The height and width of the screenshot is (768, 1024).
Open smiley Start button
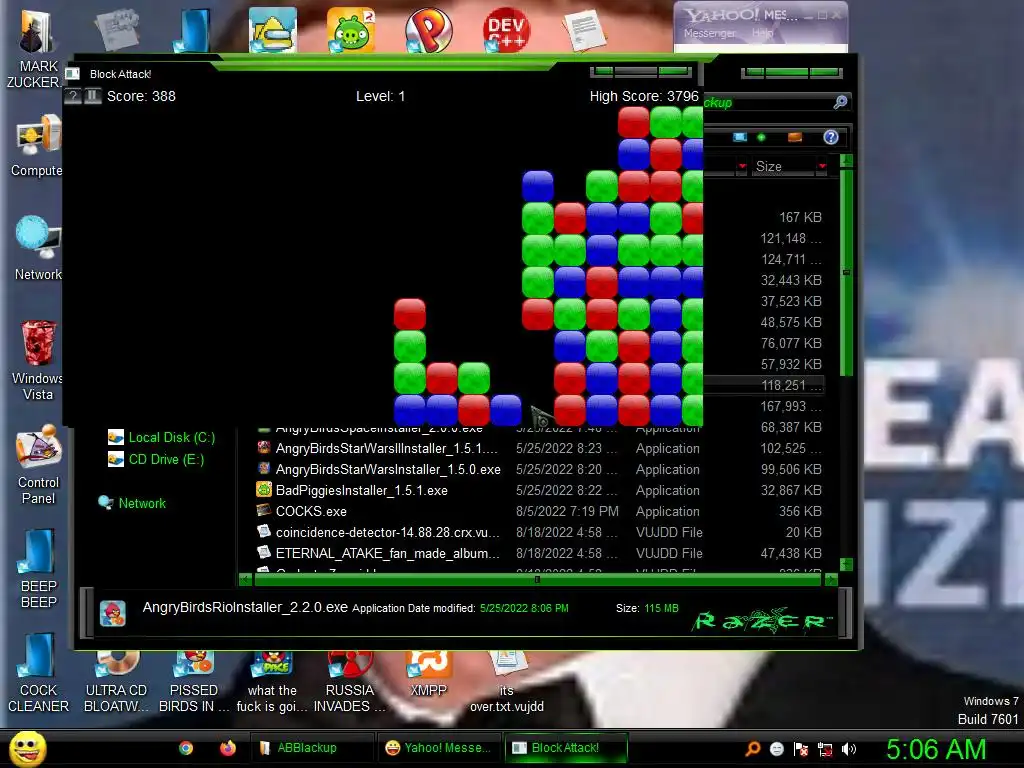[27, 748]
